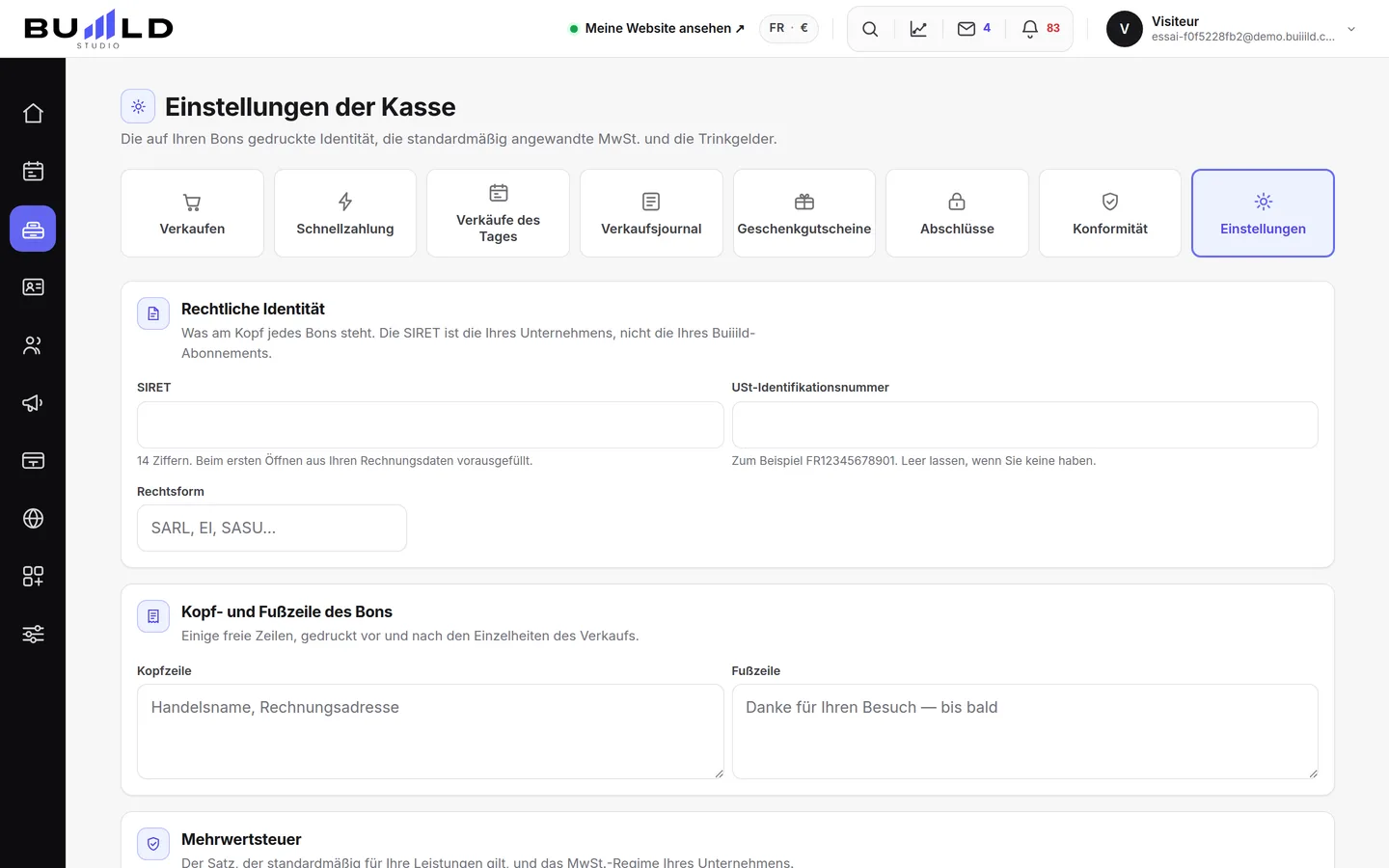Viewport: 1389px width, 868px height.
Task: Click into the Rechtsform field
Action: point(272,528)
